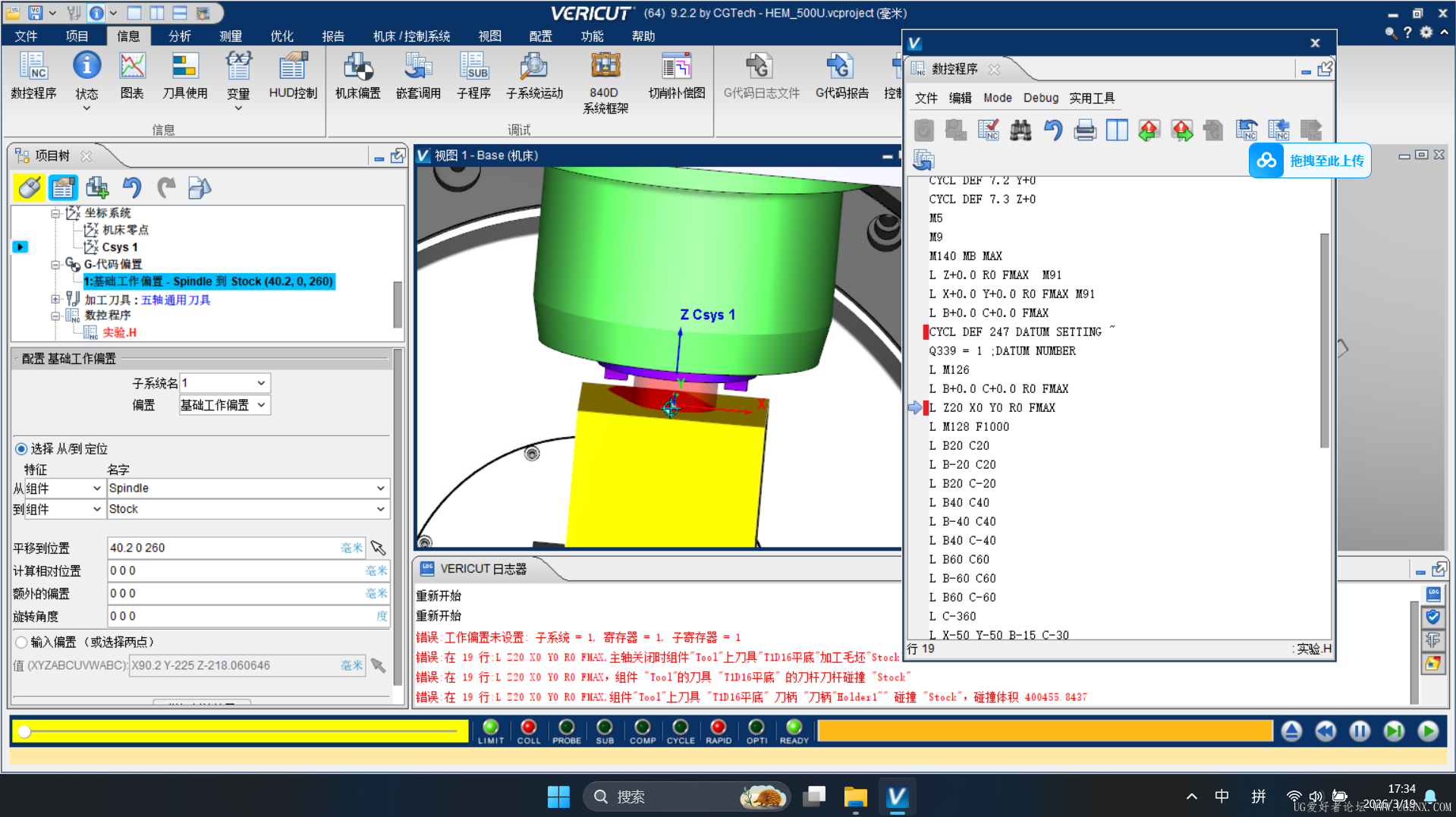Open the 偏置 基础工作偏置 dropdown
Screen dimensions: 1456x817
point(224,405)
